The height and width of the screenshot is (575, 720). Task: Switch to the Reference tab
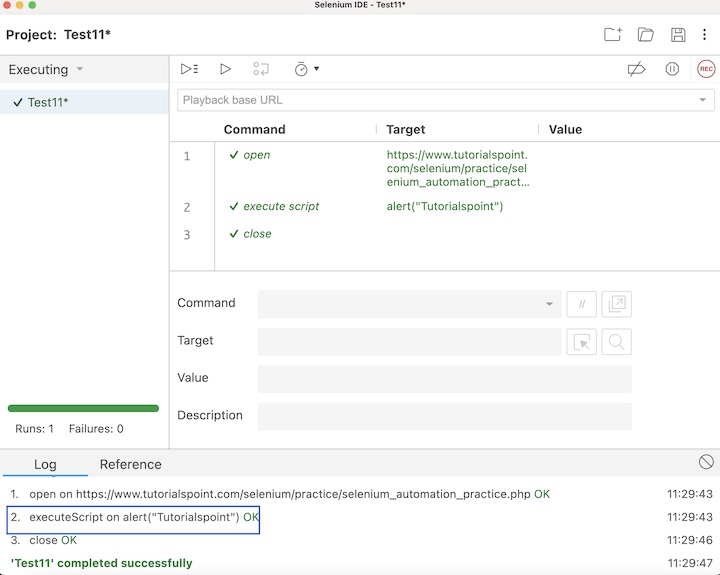pos(130,464)
